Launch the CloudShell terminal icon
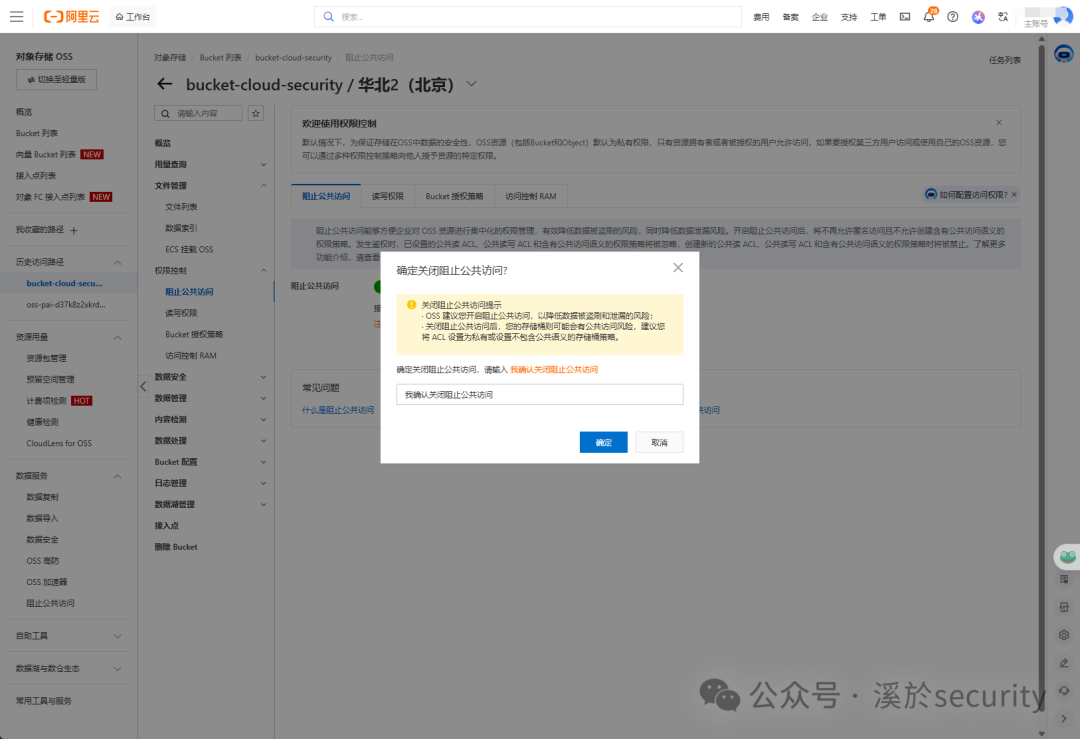Screen dimensions: 1080x739 click(905, 16)
